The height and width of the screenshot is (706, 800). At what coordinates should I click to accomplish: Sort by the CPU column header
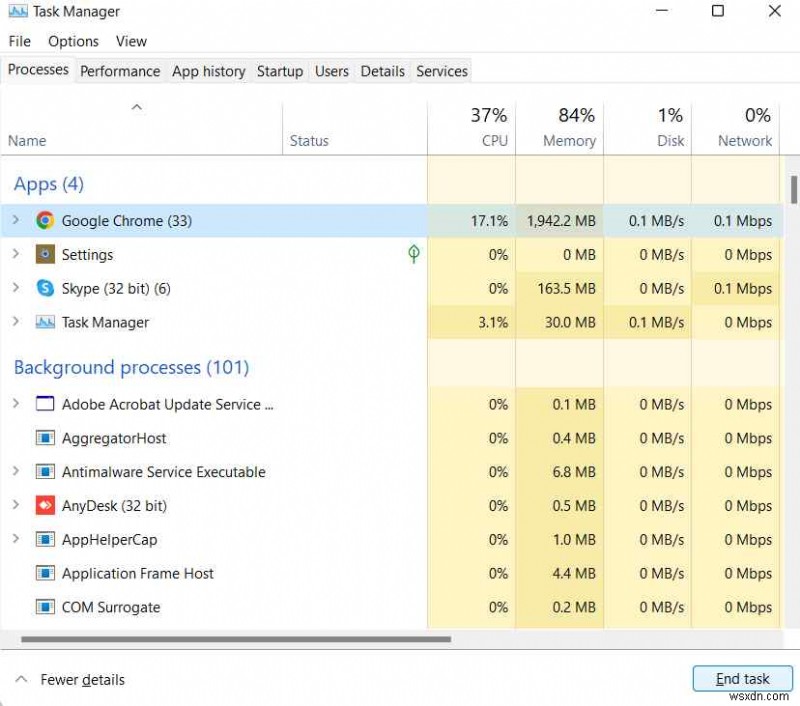(x=471, y=129)
